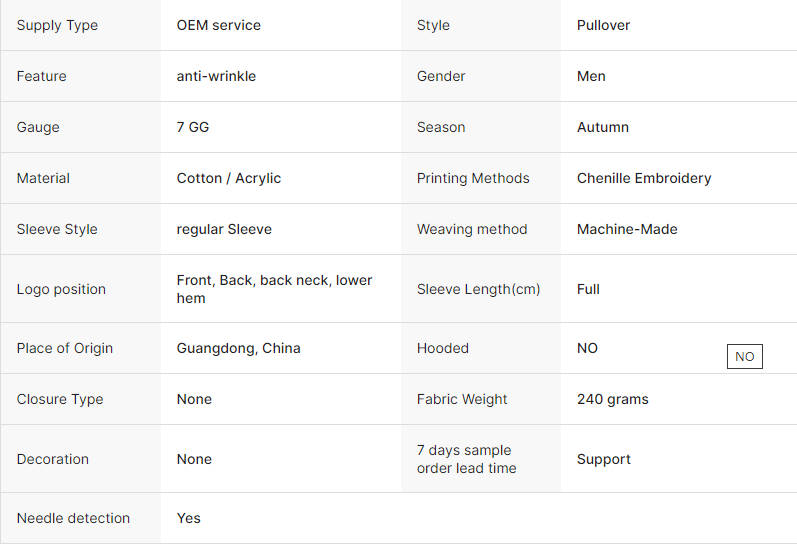797x544 pixels.
Task: Select the 'Chenille Embroidery' printing method
Action: (x=644, y=178)
